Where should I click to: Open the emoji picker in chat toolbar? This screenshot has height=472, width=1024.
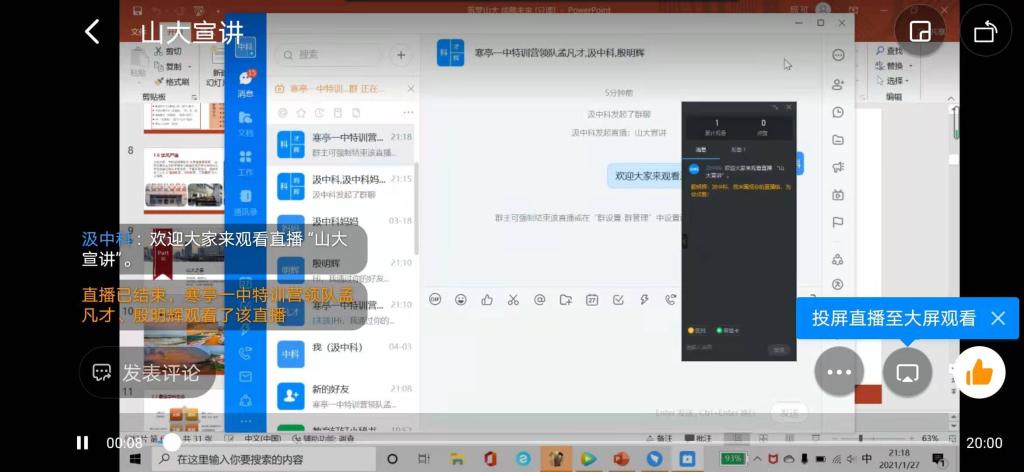tap(461, 300)
